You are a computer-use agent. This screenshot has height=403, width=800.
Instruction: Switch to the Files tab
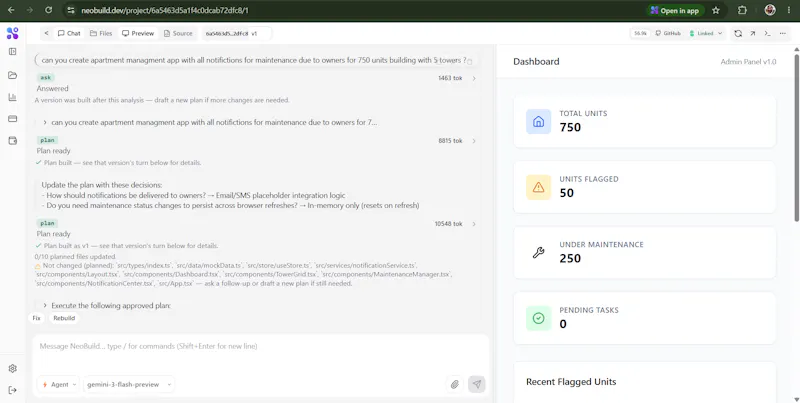[x=101, y=33]
